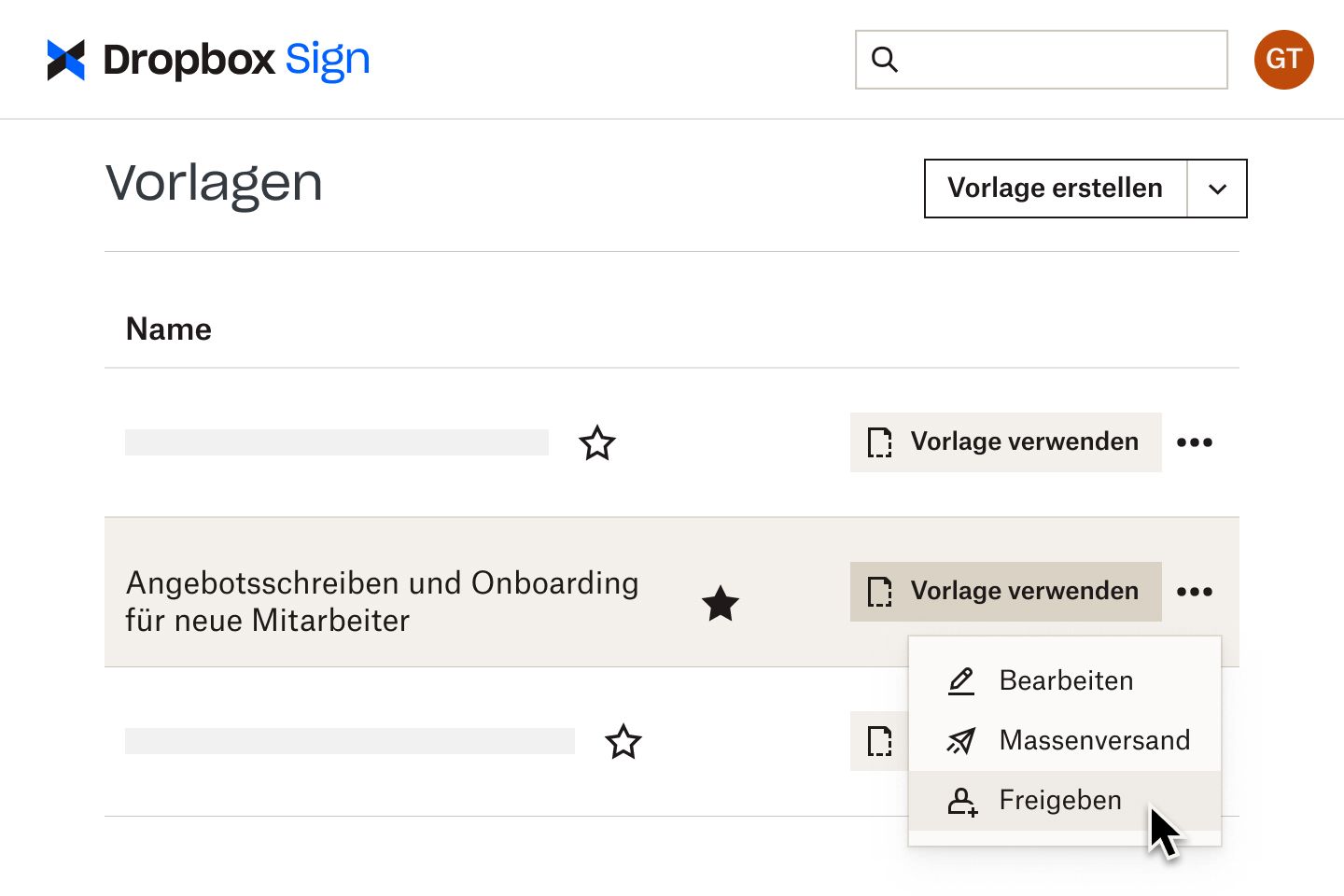Click Vorlage verwenden for Angebotsschreiben template
This screenshot has width=1344, height=896.
[1006, 592]
